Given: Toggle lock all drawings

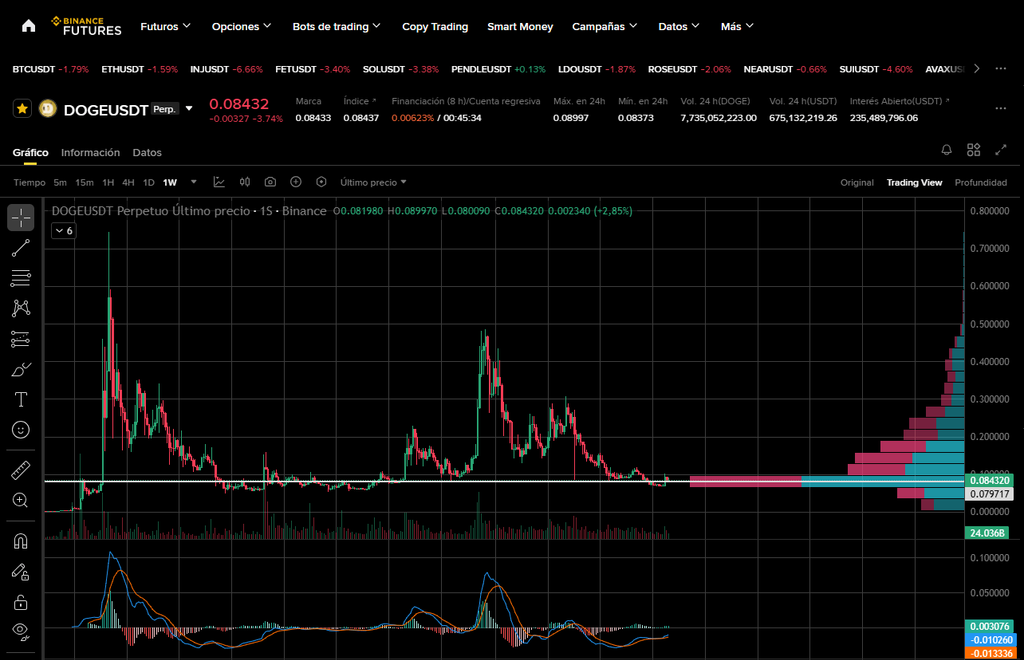Looking at the screenshot, I should coord(21,602).
